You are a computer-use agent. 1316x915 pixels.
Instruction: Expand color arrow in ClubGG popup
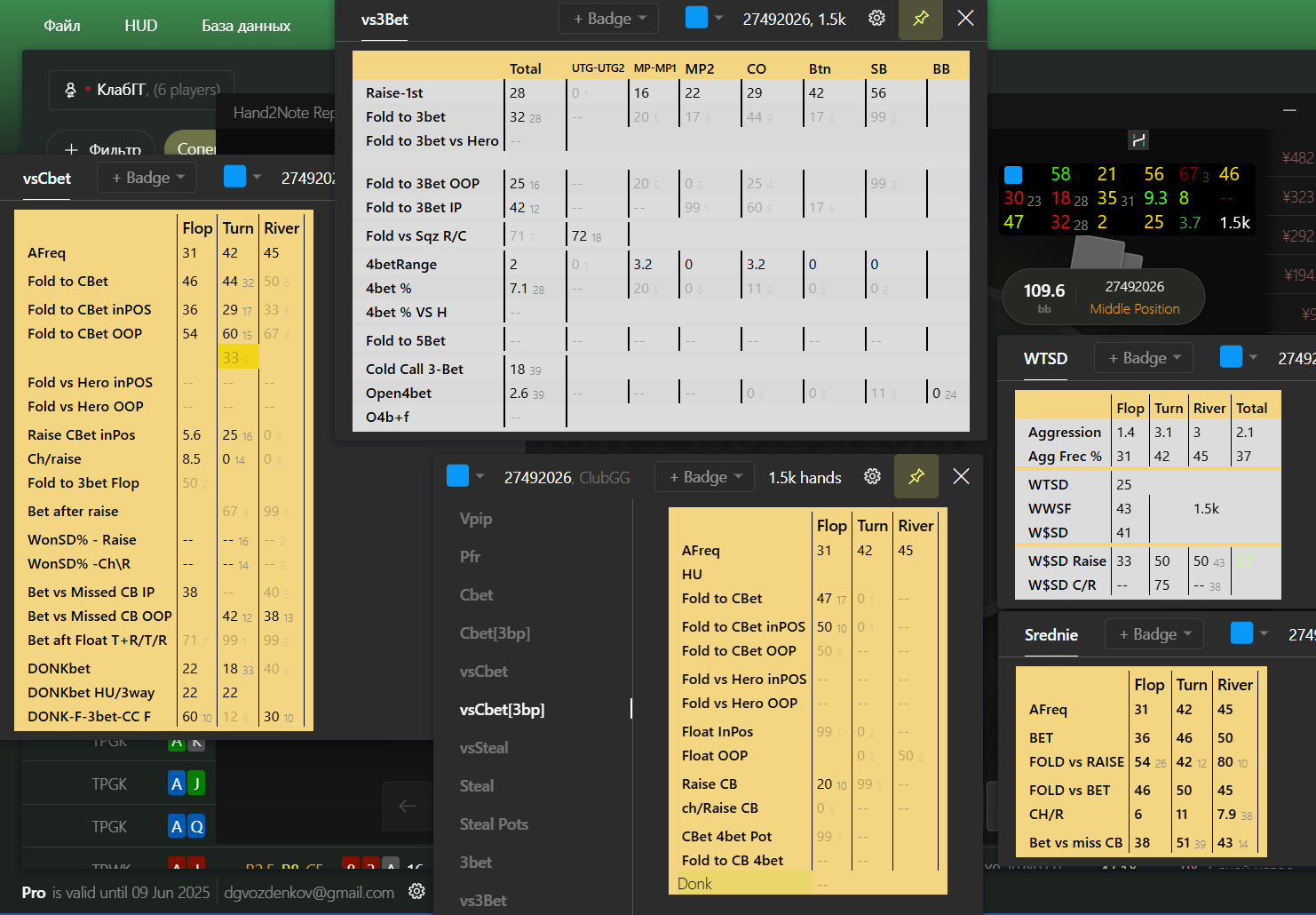(x=480, y=476)
